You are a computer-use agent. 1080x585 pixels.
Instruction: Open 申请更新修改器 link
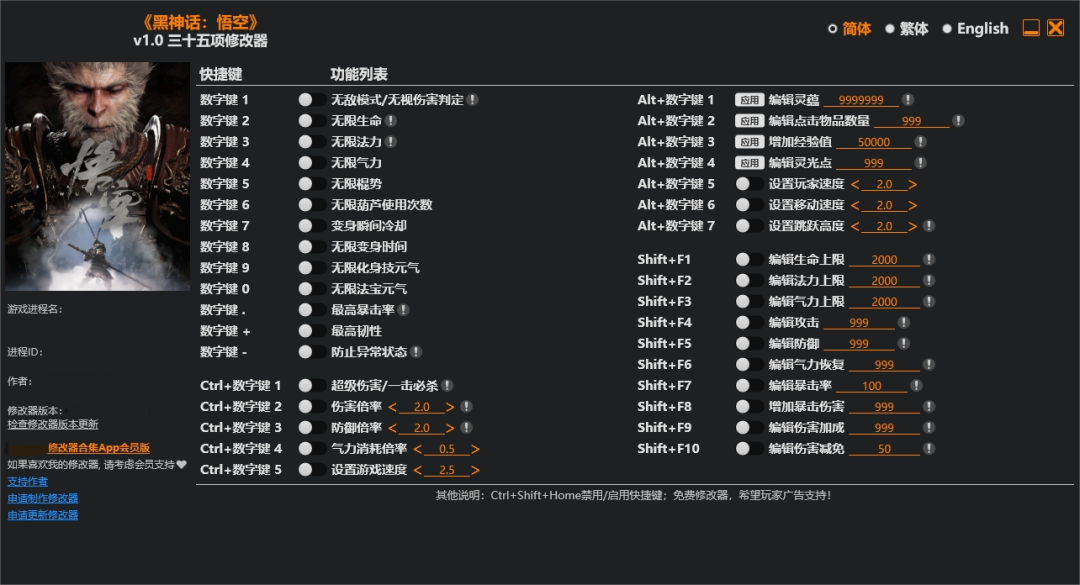[x=43, y=515]
